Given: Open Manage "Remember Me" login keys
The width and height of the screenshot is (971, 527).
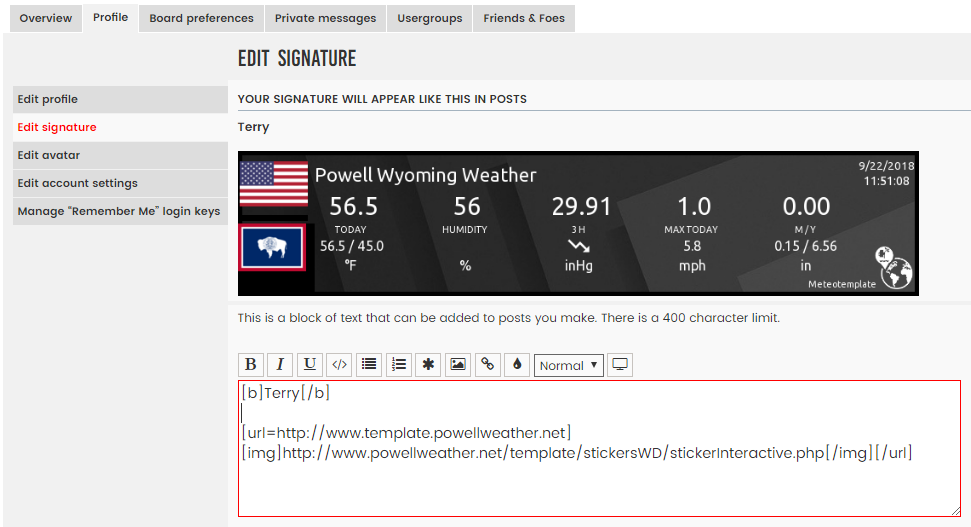Looking at the screenshot, I should (120, 211).
